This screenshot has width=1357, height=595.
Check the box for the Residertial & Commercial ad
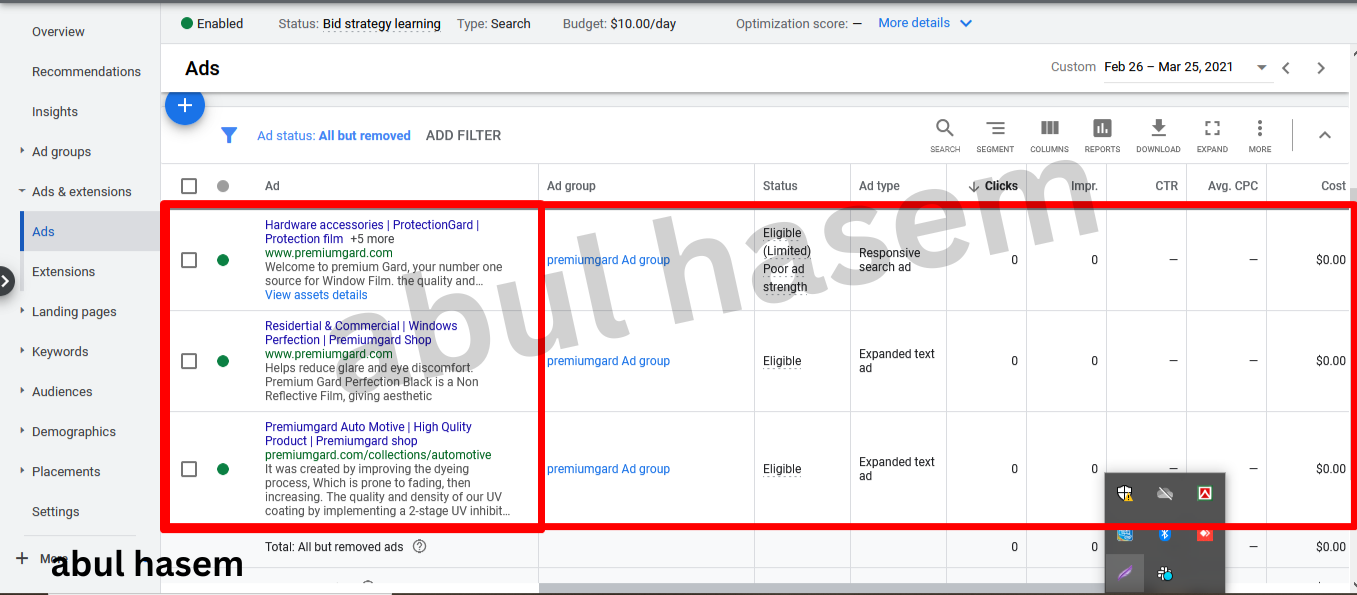189,361
